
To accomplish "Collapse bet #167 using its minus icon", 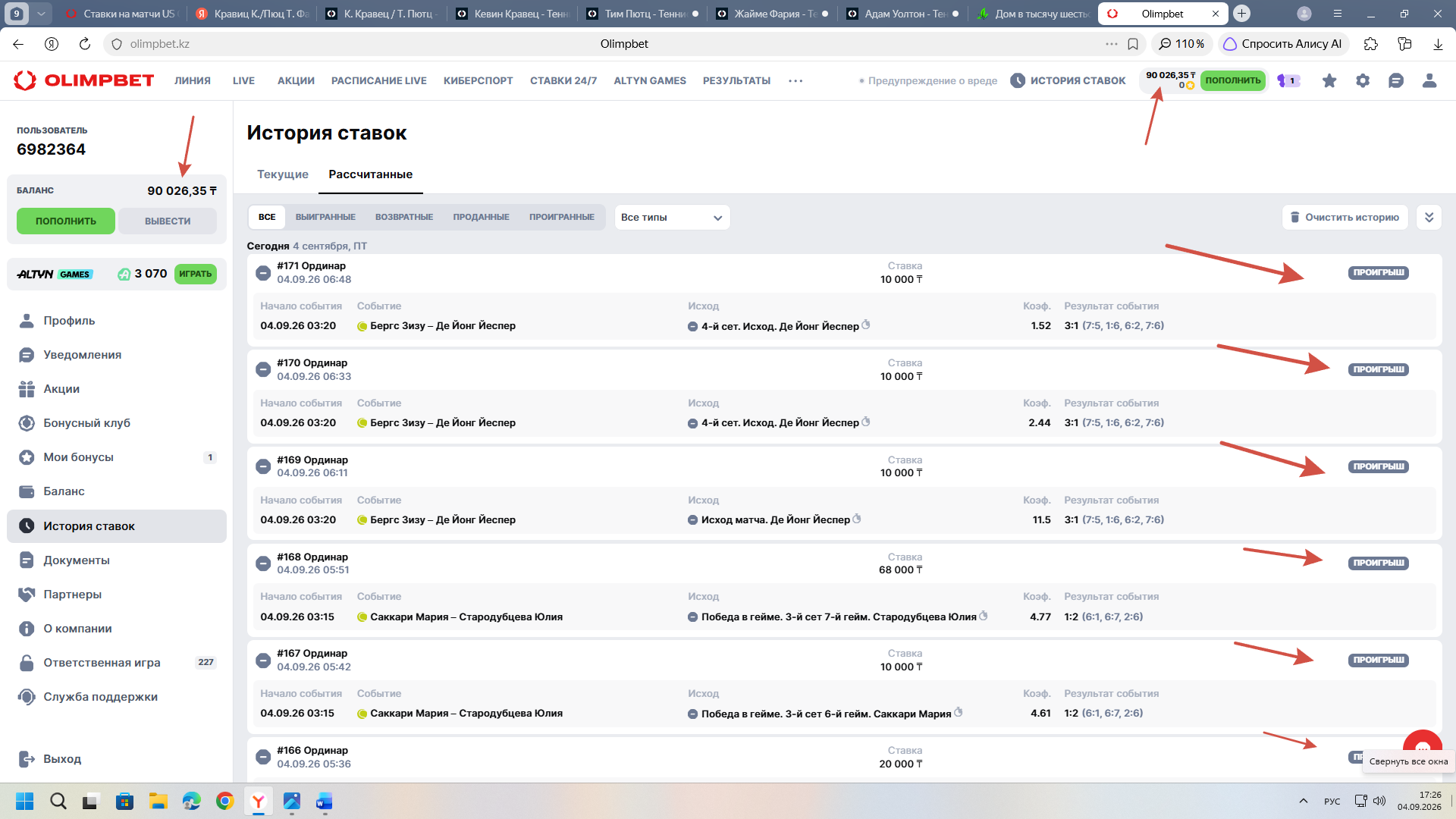I will (x=263, y=661).
